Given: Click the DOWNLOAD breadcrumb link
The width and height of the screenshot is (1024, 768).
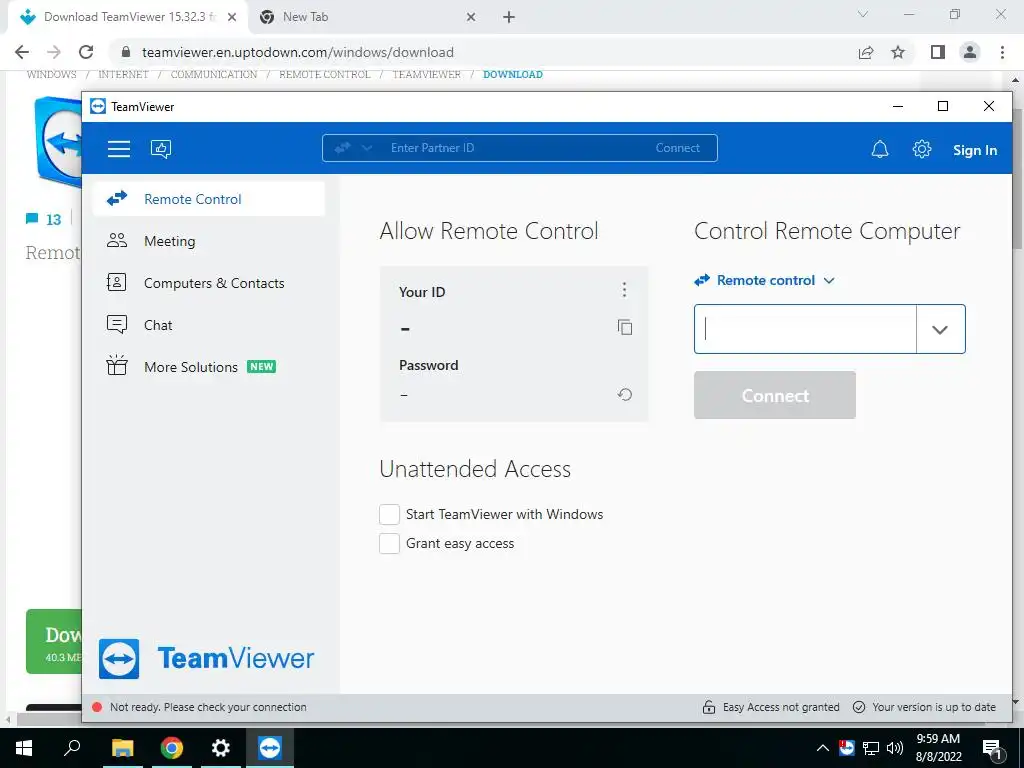Looking at the screenshot, I should coord(513,74).
